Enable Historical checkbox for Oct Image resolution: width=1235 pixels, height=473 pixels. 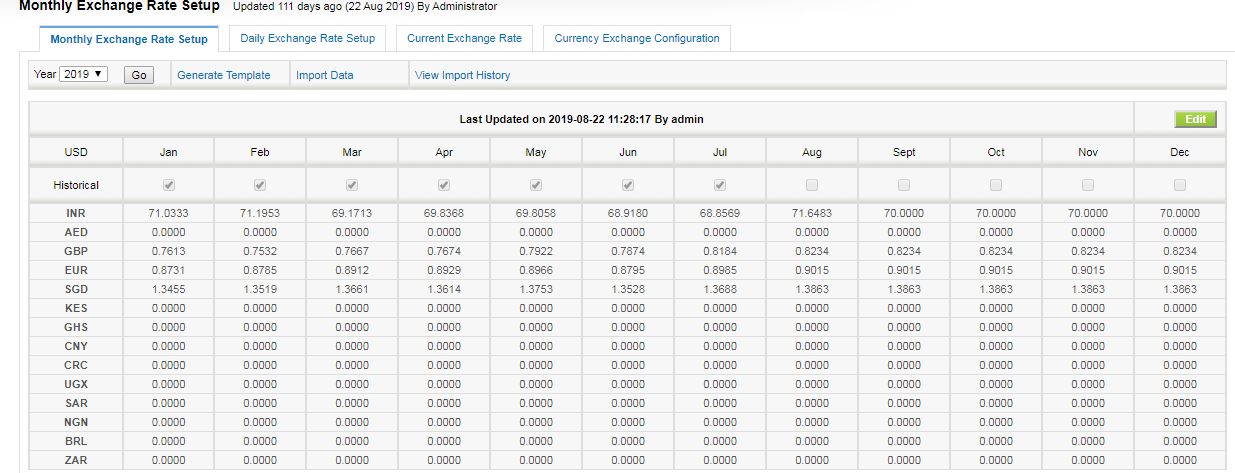tap(996, 185)
